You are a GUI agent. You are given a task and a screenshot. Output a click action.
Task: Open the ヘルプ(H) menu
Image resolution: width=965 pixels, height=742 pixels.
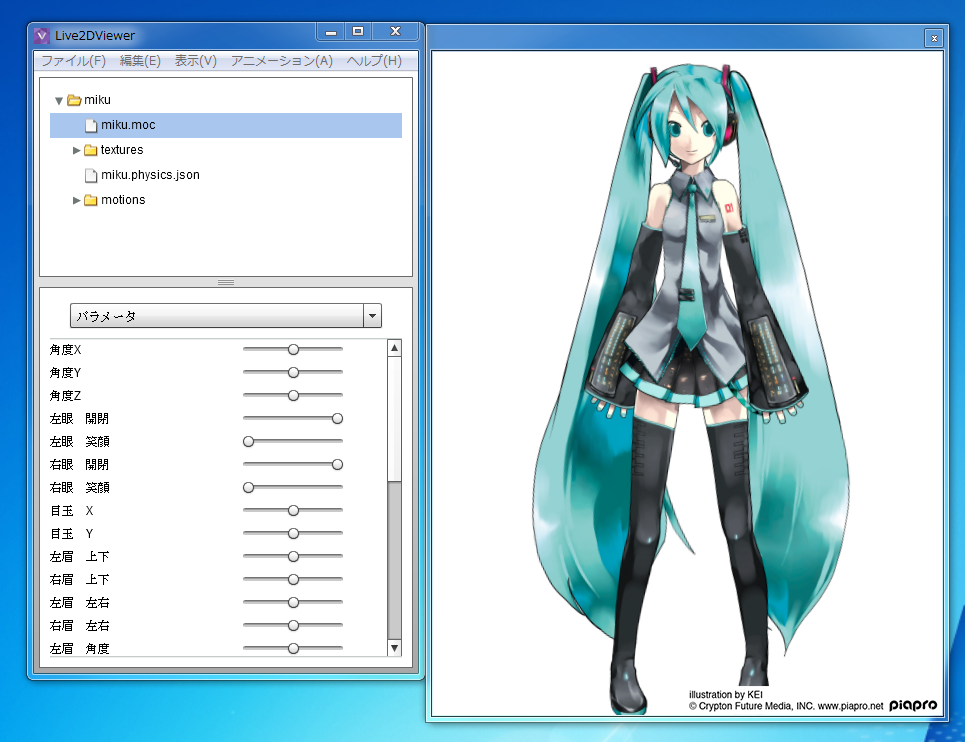(x=374, y=61)
